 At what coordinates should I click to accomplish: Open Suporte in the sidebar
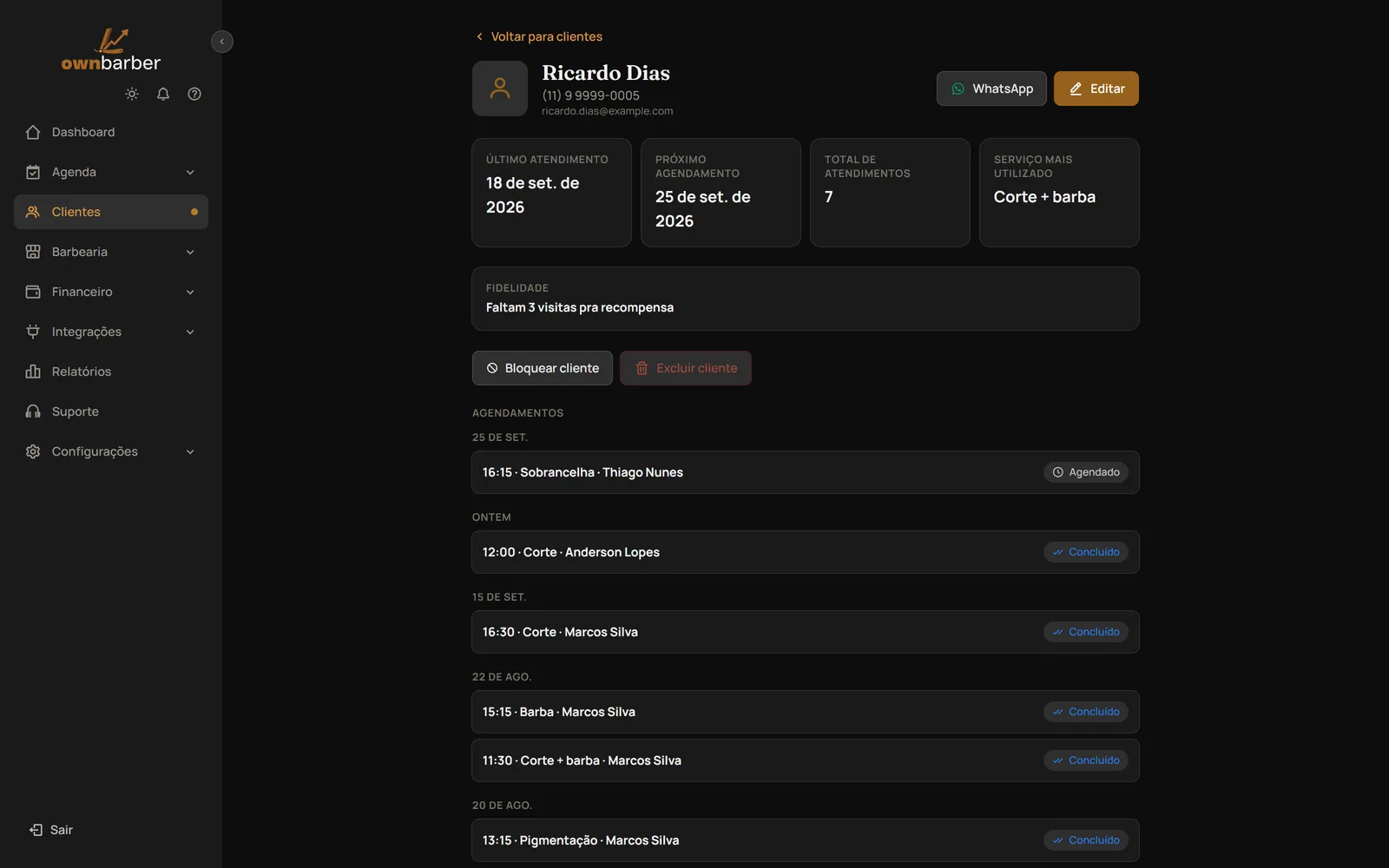click(x=111, y=411)
